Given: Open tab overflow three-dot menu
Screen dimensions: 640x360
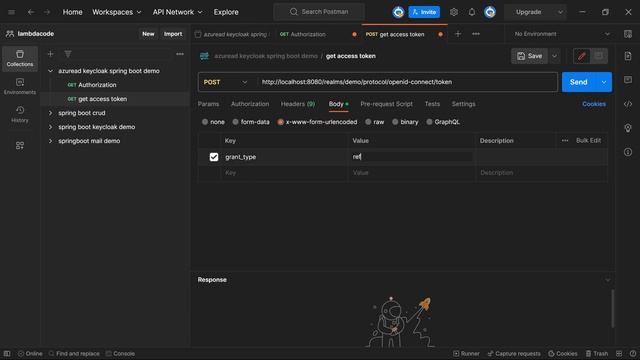Looking at the screenshot, I should click(476, 34).
